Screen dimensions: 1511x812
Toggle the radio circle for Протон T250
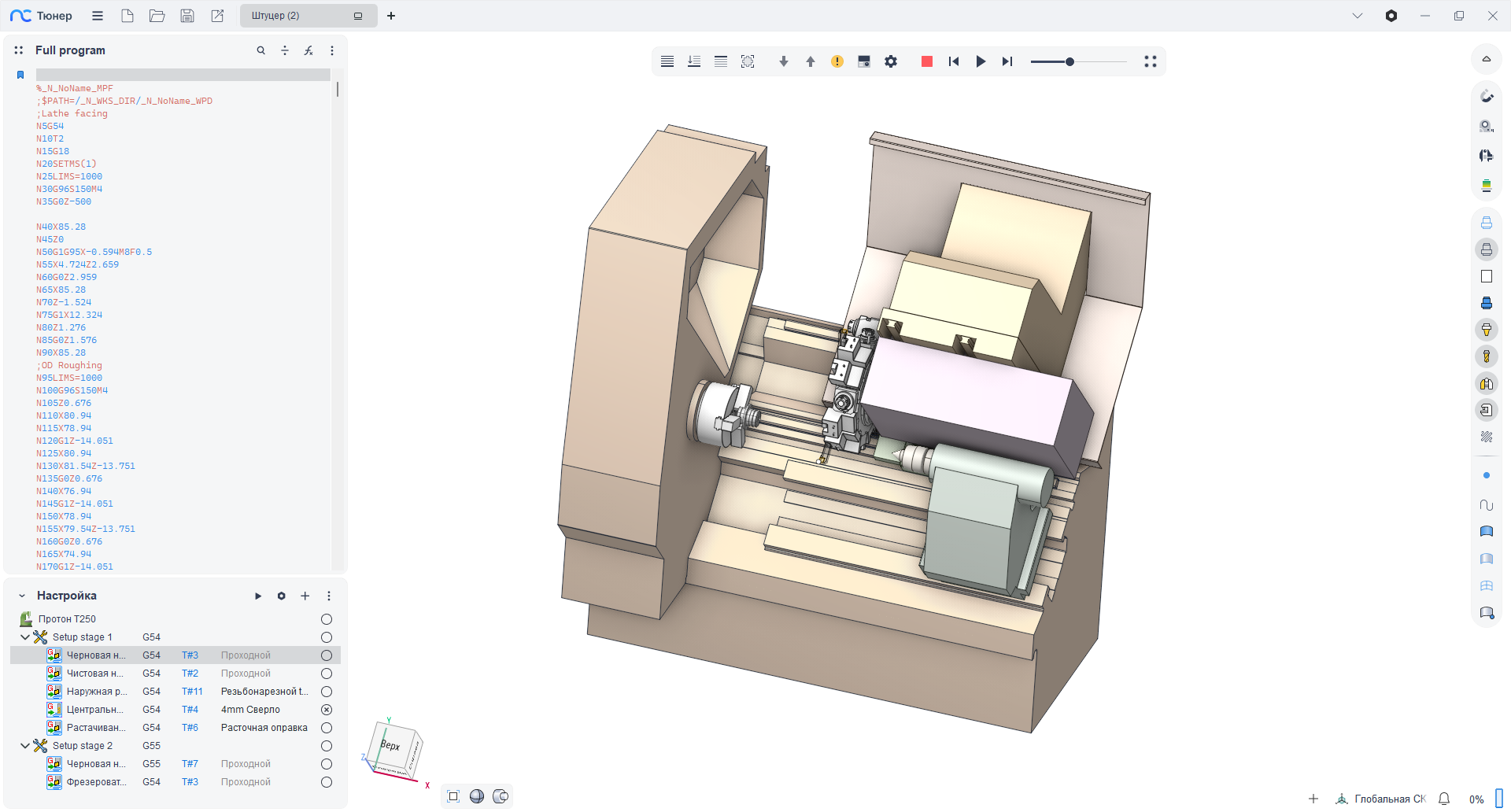pyautogui.click(x=327, y=619)
